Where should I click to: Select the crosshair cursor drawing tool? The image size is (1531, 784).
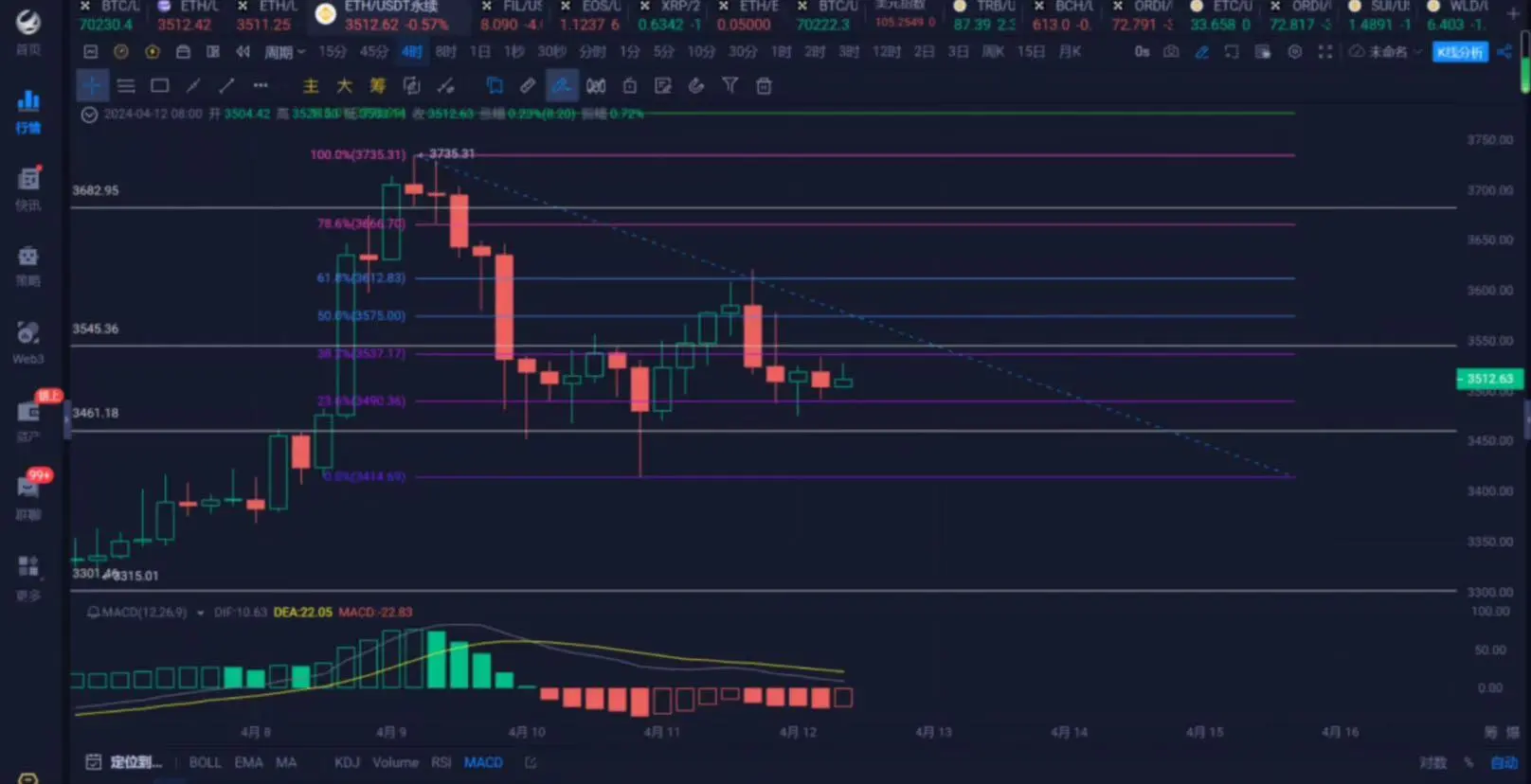tap(92, 86)
